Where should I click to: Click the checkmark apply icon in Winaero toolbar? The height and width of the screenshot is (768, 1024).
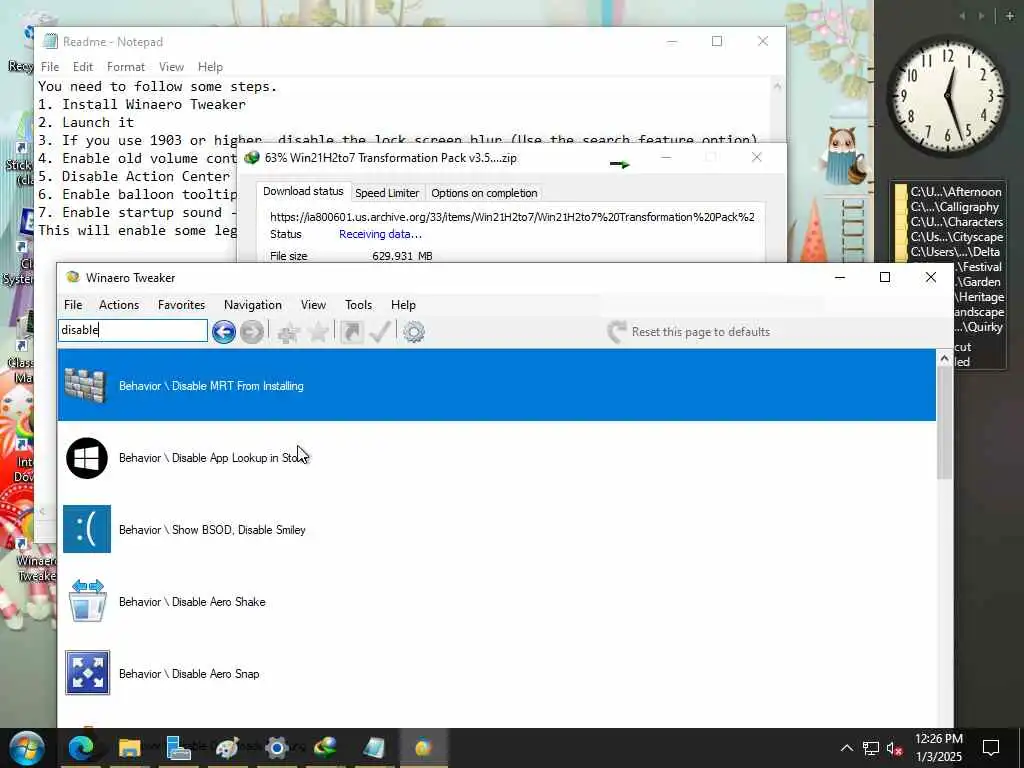tap(380, 332)
